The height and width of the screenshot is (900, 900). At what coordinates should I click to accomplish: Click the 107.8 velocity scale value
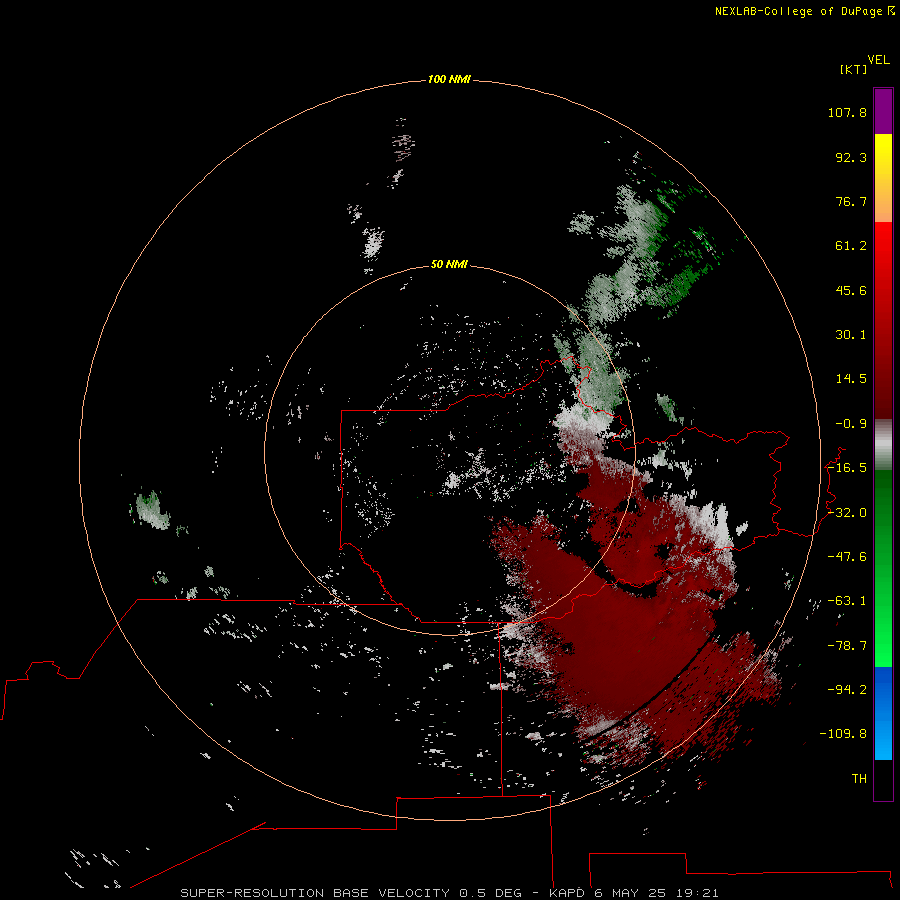coord(847,112)
